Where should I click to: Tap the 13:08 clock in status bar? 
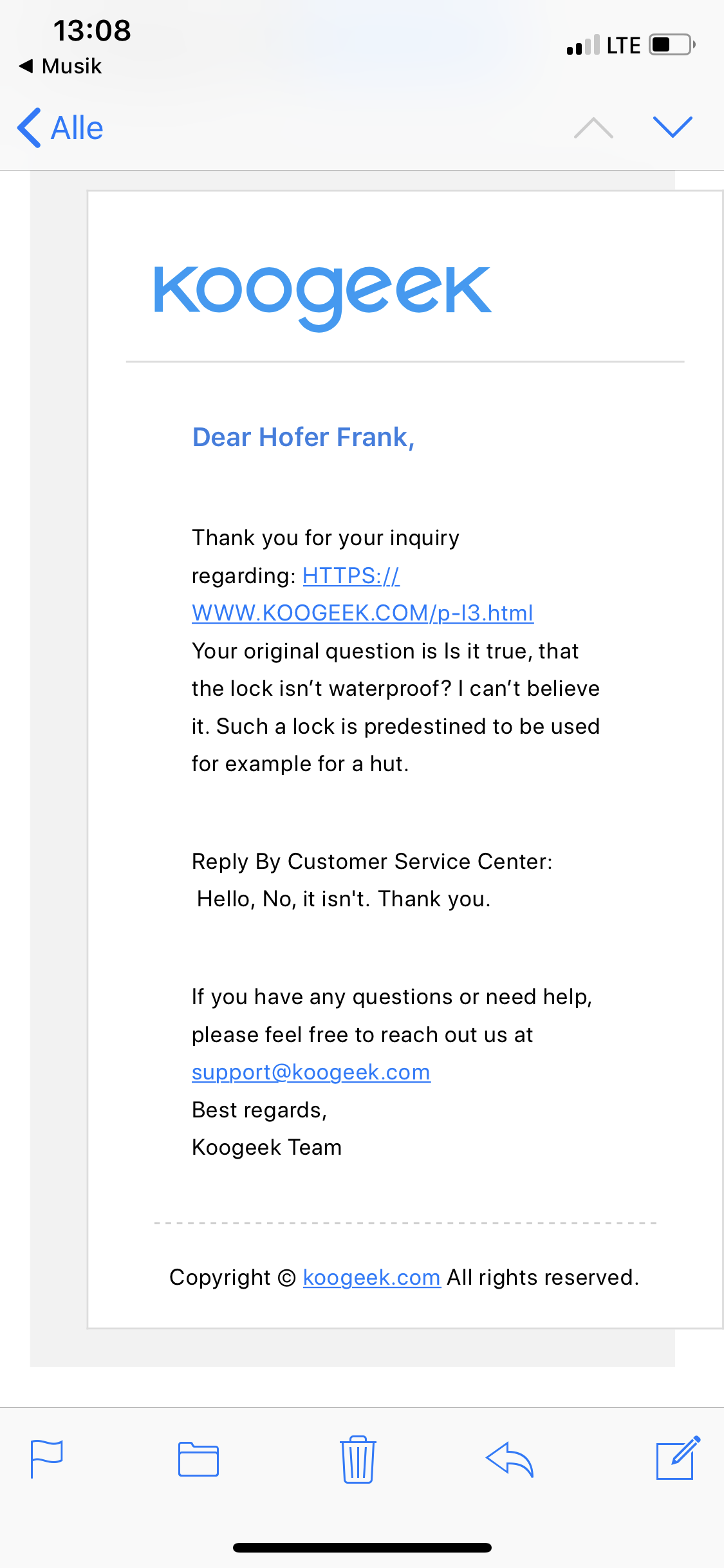pyautogui.click(x=92, y=31)
